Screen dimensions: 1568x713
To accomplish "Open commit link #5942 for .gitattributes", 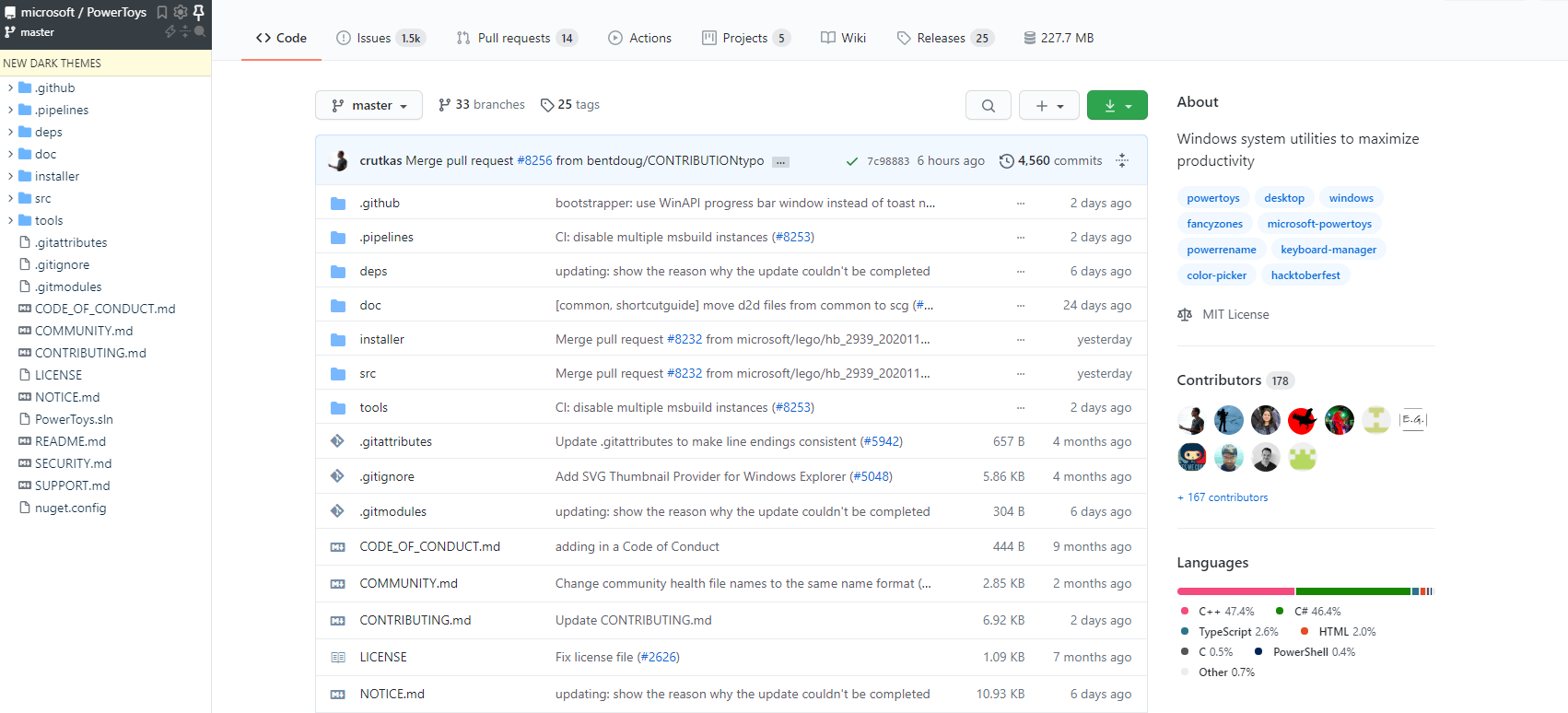I will point(882,441).
